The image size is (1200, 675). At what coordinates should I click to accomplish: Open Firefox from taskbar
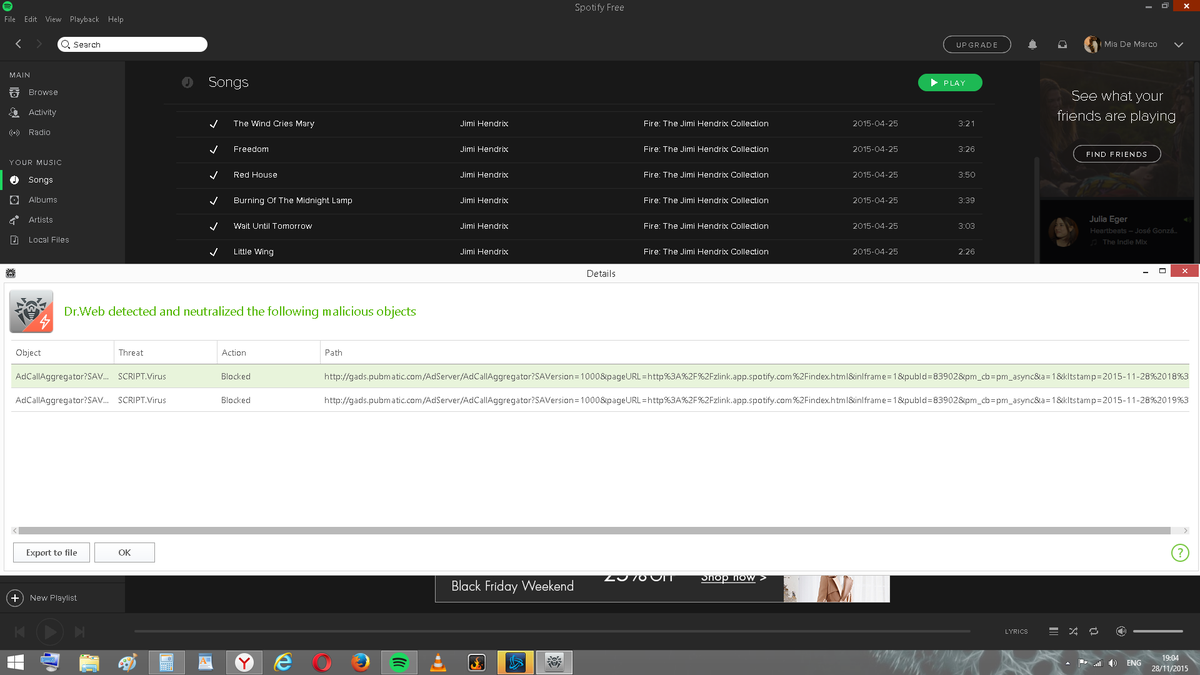pyautogui.click(x=361, y=662)
